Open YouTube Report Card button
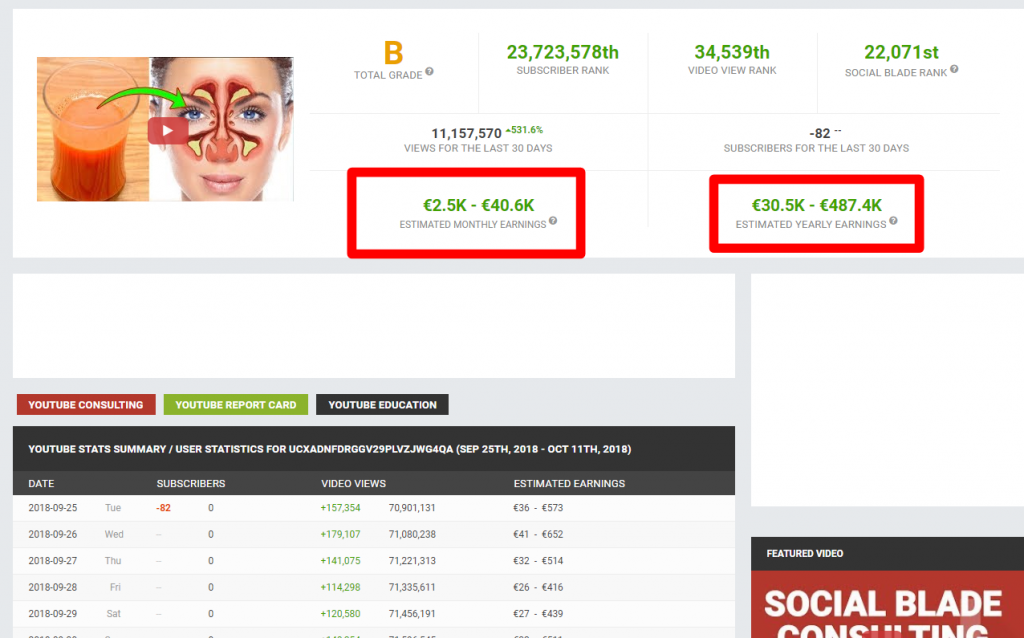 [236, 404]
